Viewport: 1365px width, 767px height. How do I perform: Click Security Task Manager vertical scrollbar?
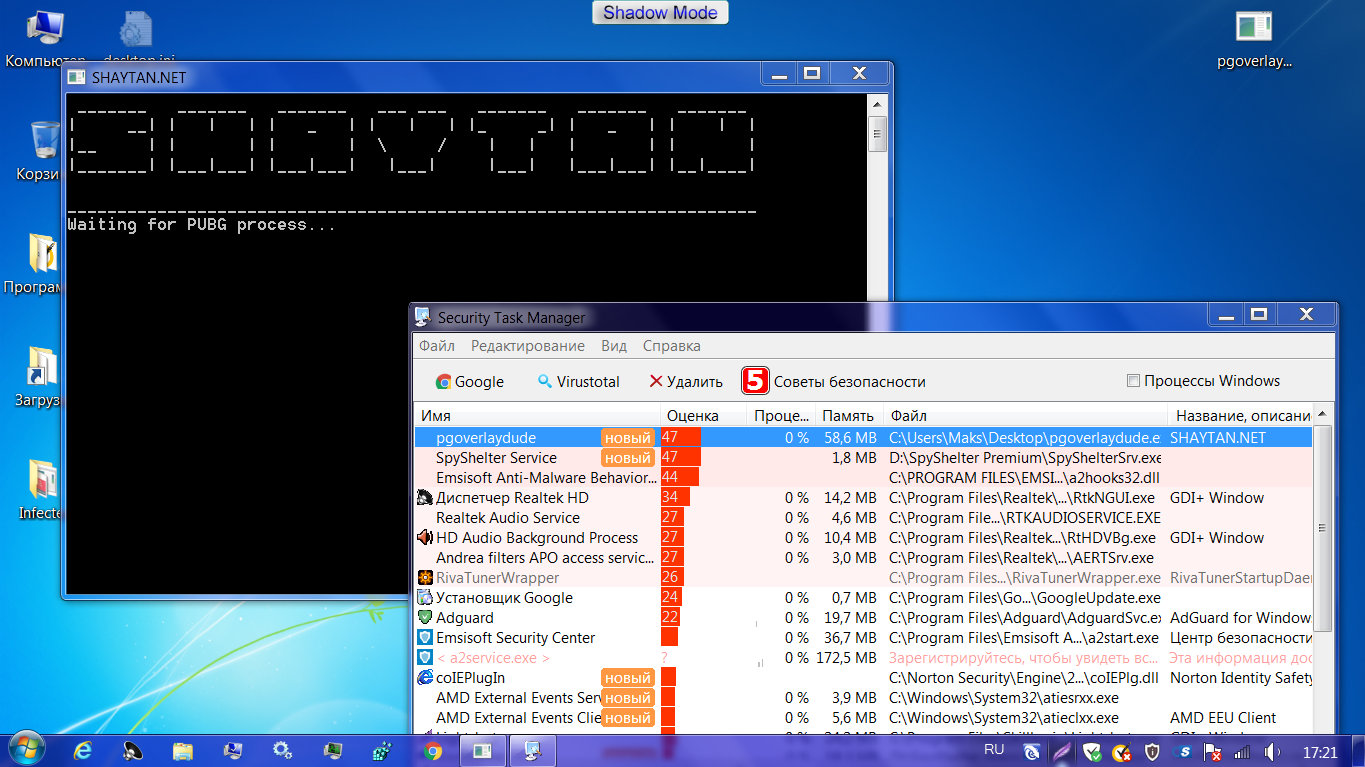tap(1322, 528)
